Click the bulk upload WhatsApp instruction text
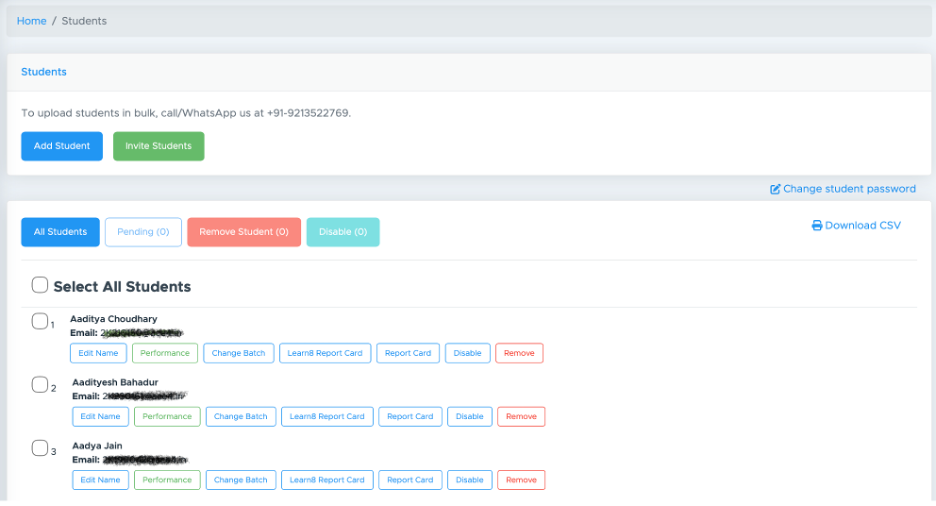 (186, 113)
